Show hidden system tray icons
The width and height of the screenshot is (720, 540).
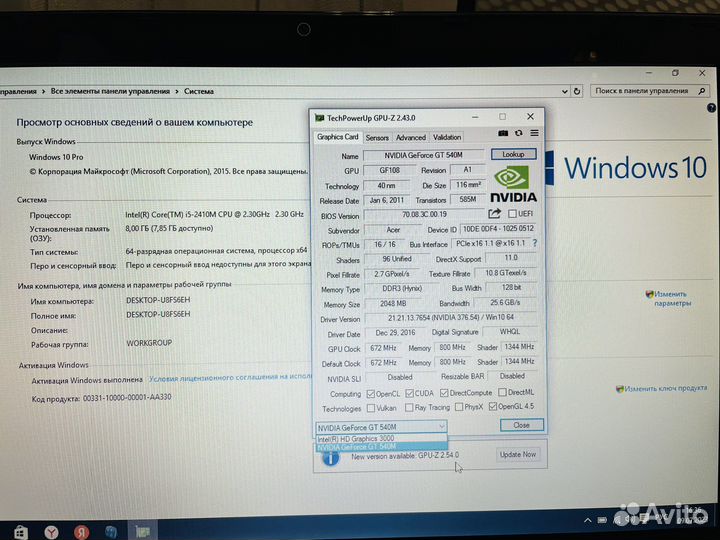pyautogui.click(x=588, y=520)
